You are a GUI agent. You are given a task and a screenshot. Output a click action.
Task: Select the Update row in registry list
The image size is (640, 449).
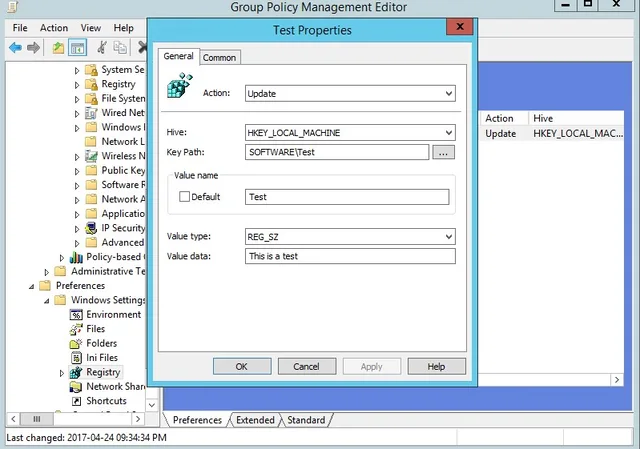click(551, 133)
